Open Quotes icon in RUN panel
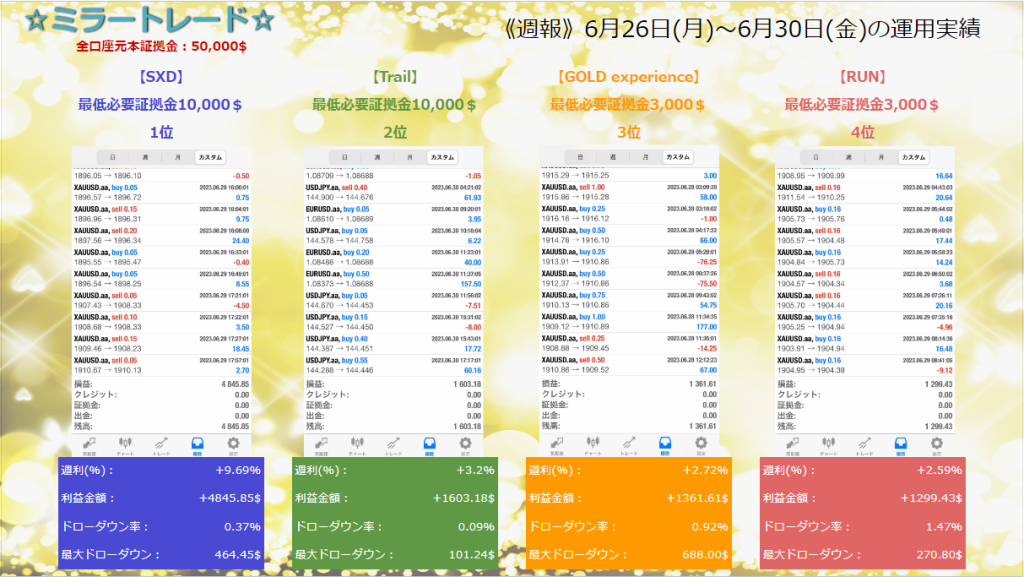The height and width of the screenshot is (577, 1024). tap(792, 442)
